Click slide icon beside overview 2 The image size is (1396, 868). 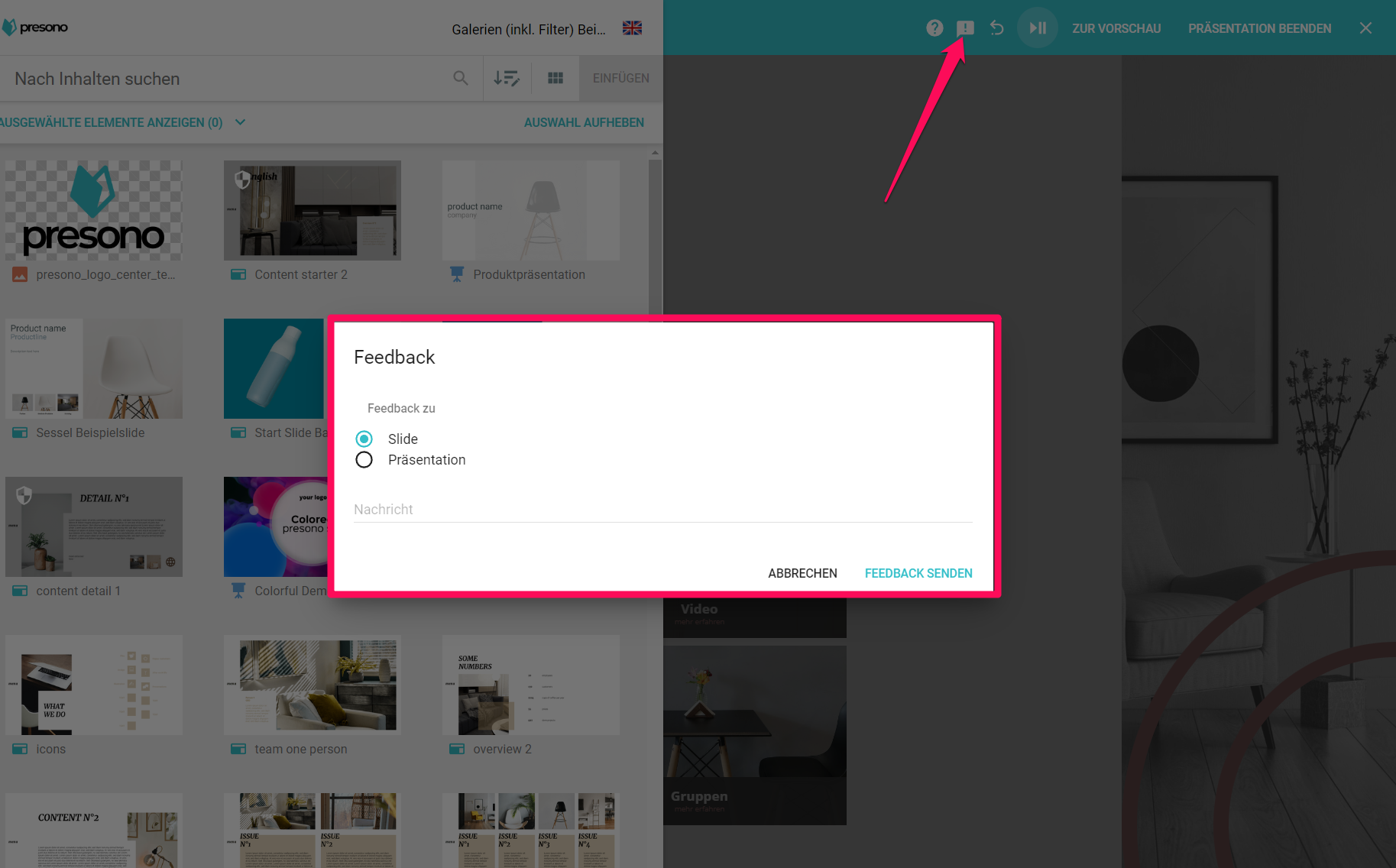(x=457, y=749)
